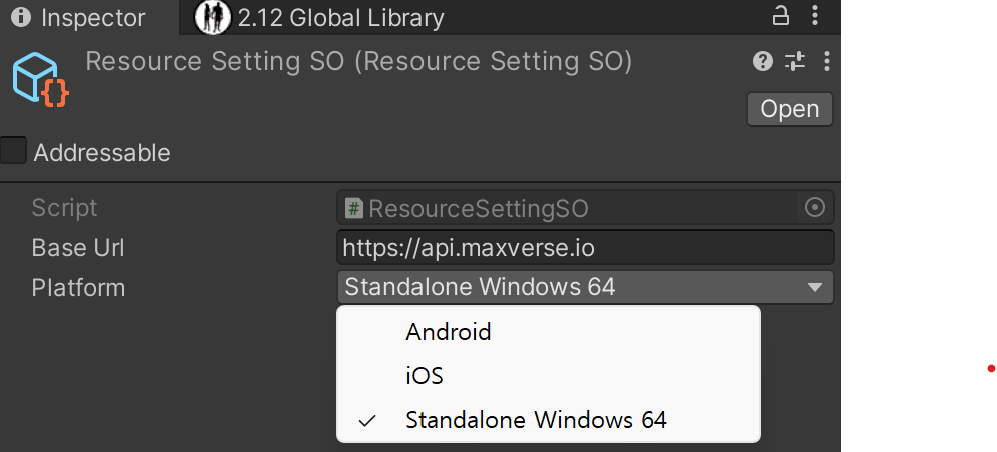Click the ScriptableObject cube asset icon
Screen dimensions: 997x452
point(39,78)
